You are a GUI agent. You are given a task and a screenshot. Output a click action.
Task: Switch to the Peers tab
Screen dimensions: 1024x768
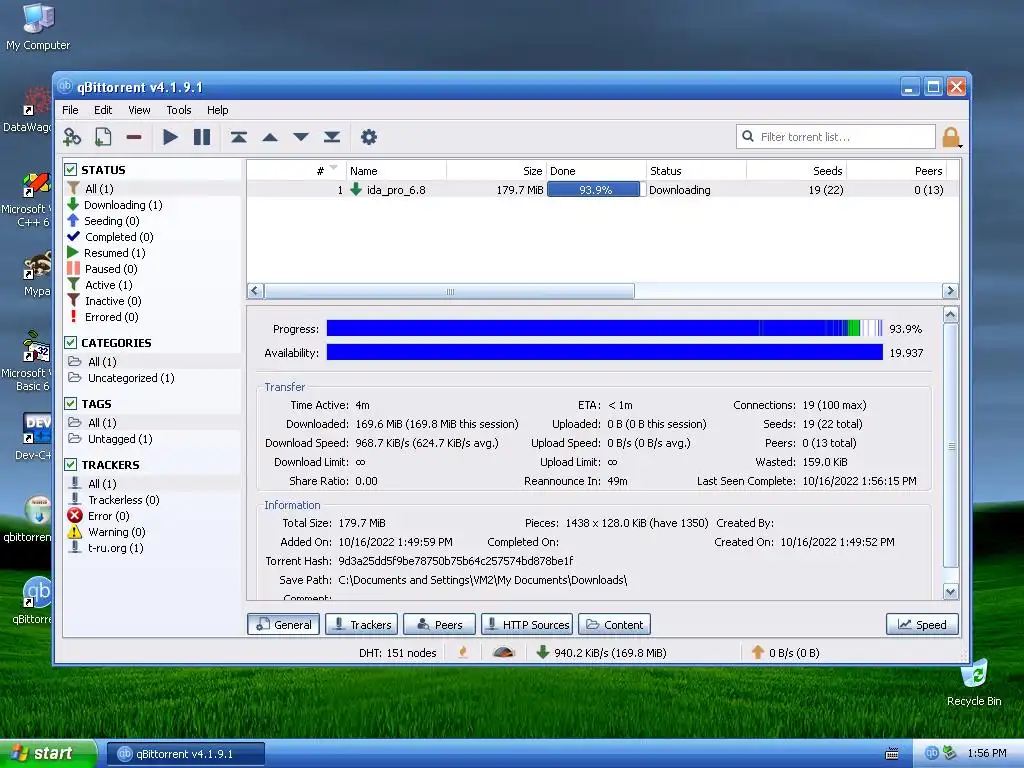(439, 624)
